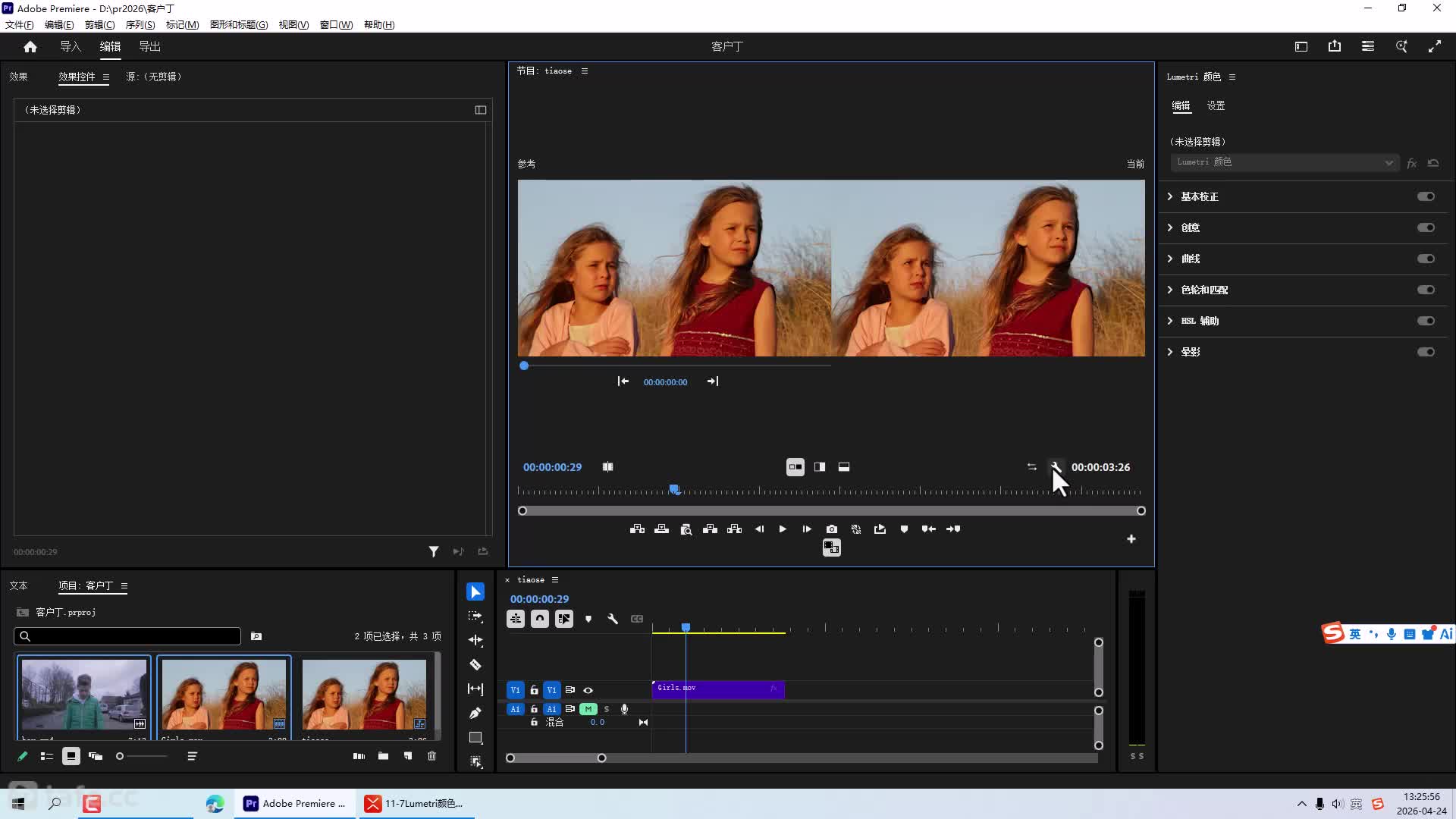Expand the 色轮和匹配 section
This screenshot has height=819, width=1456.
1170,290
